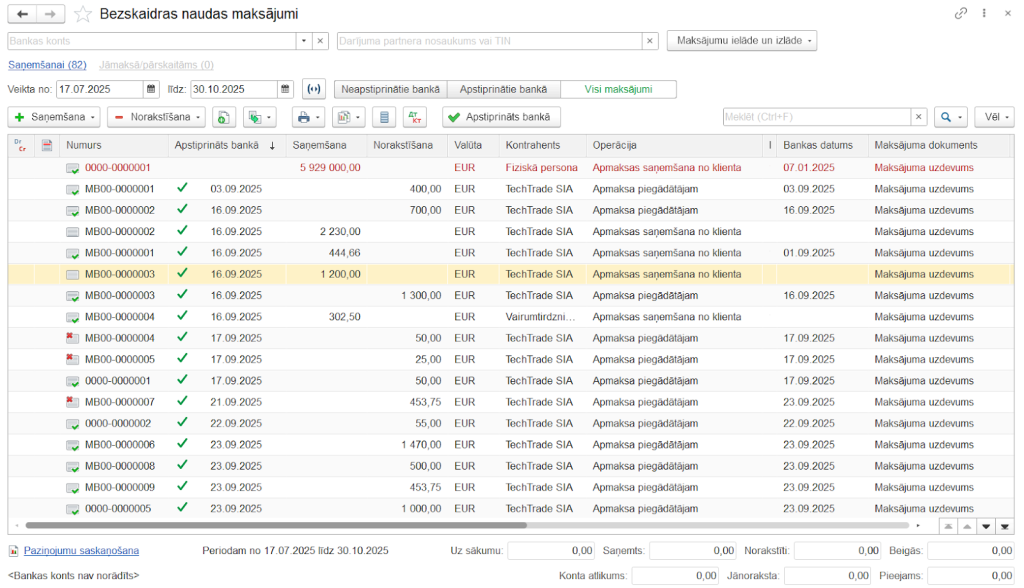Open the Paziņojumu saskaņošana link

tap(81, 550)
